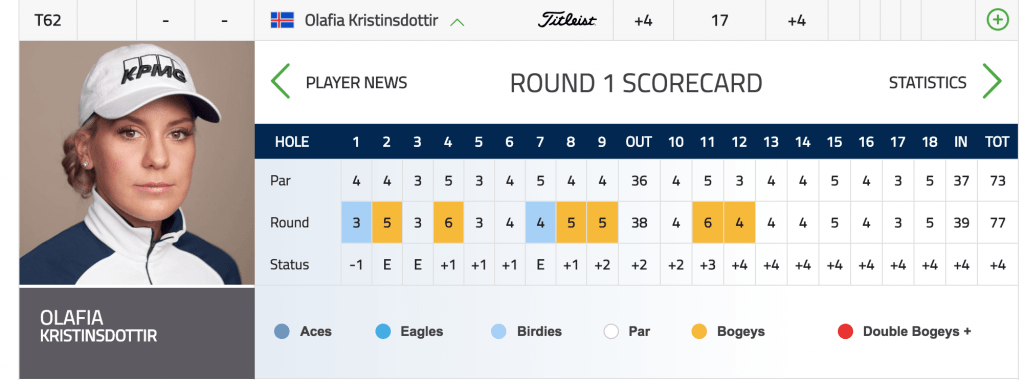
Task: Click the right green arrow to Statistics
Action: click(991, 82)
